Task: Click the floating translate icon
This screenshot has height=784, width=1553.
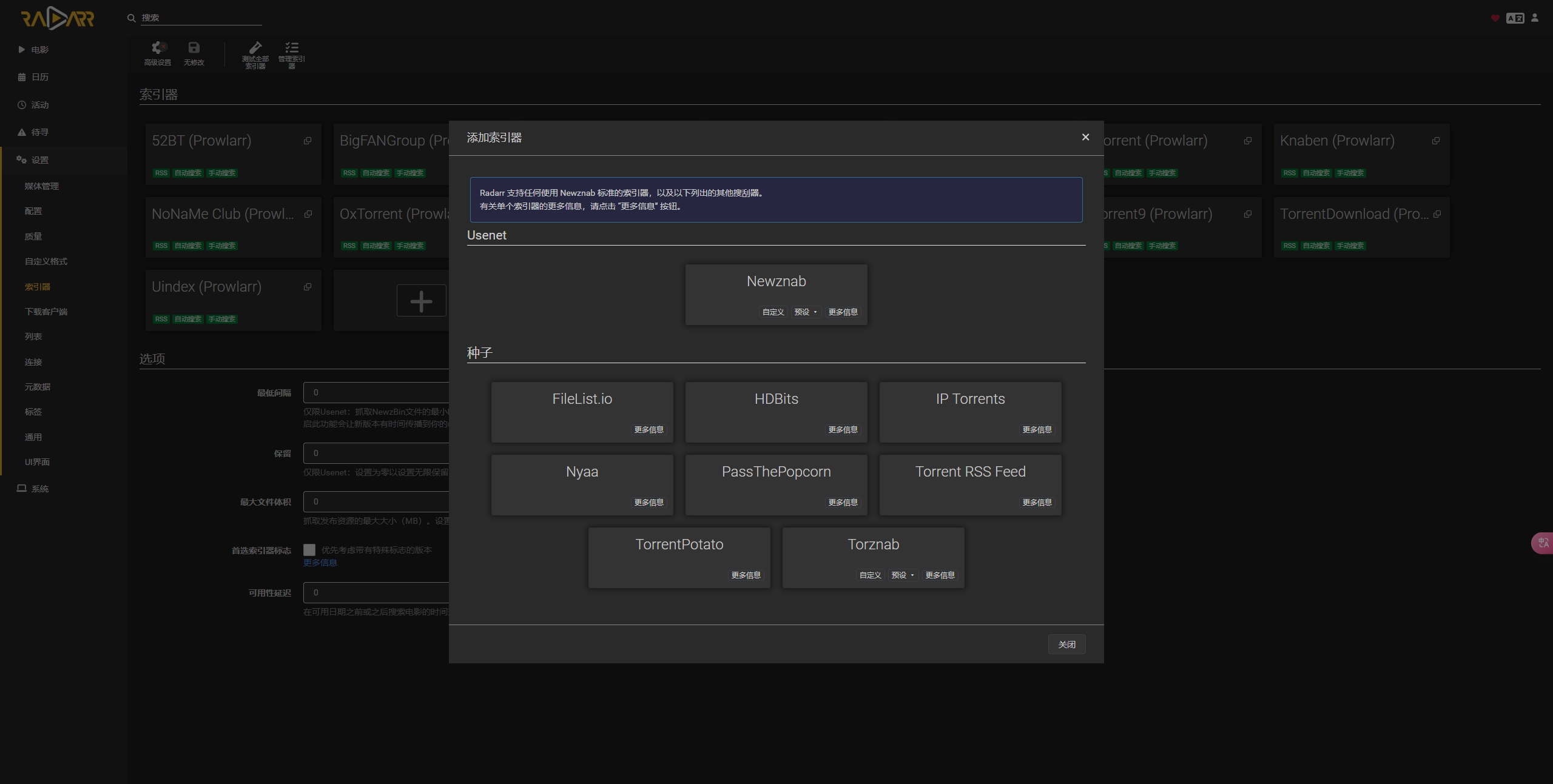Action: tap(1543, 543)
